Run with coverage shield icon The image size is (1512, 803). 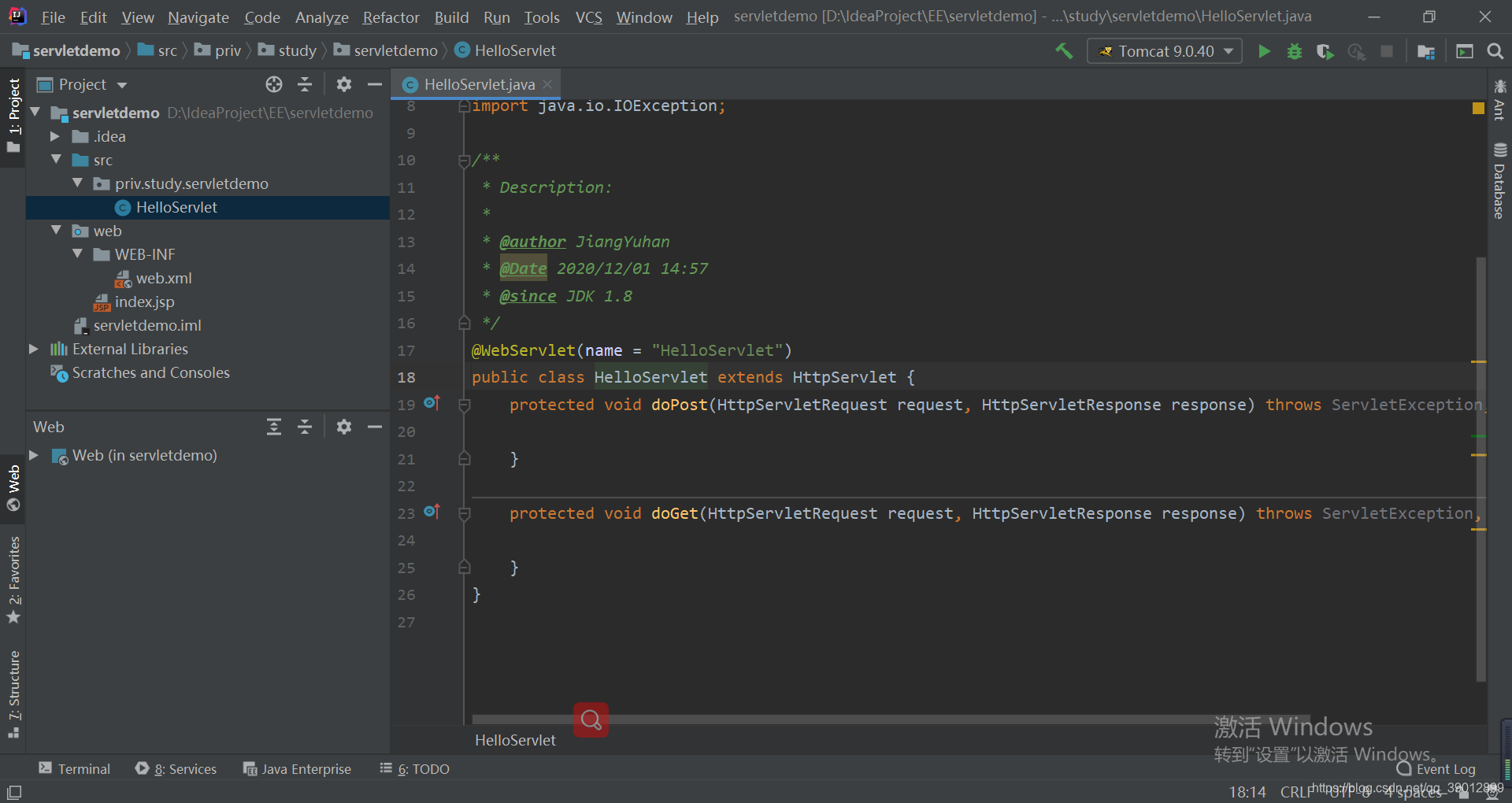(x=1325, y=51)
